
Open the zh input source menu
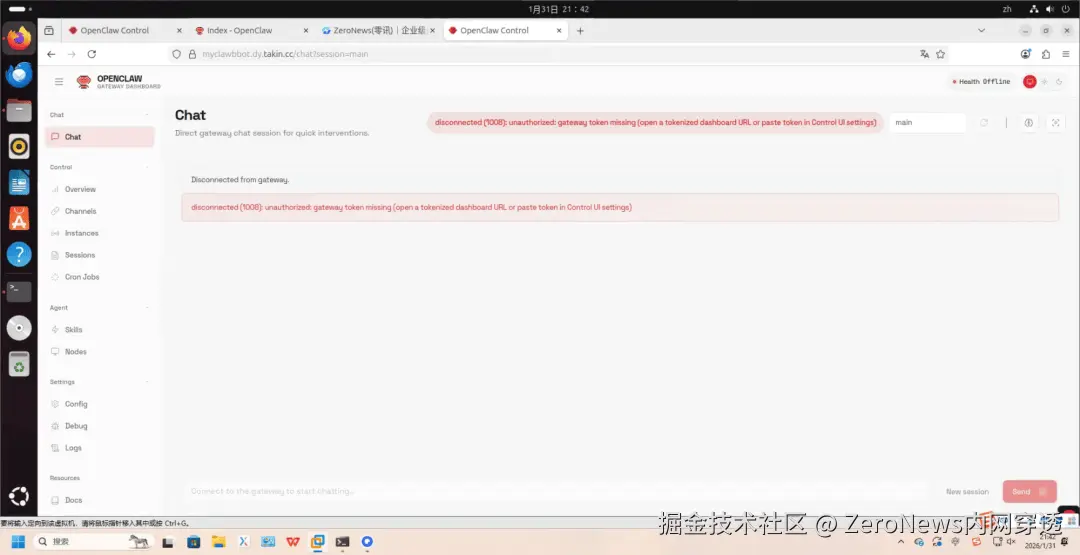[x=1007, y=9]
